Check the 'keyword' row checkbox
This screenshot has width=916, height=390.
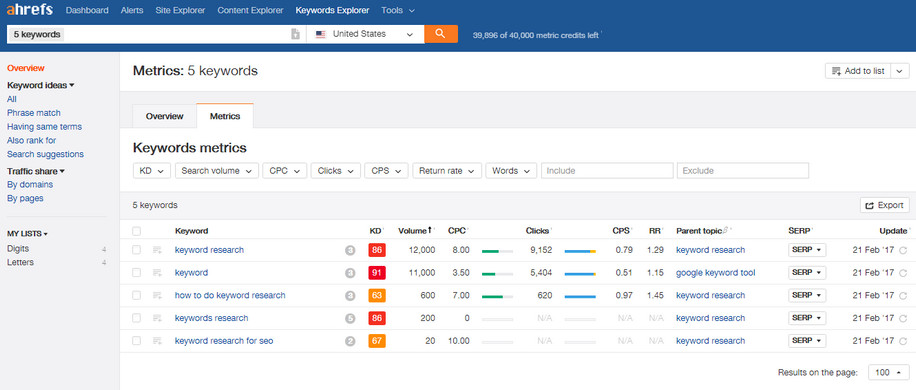(136, 273)
